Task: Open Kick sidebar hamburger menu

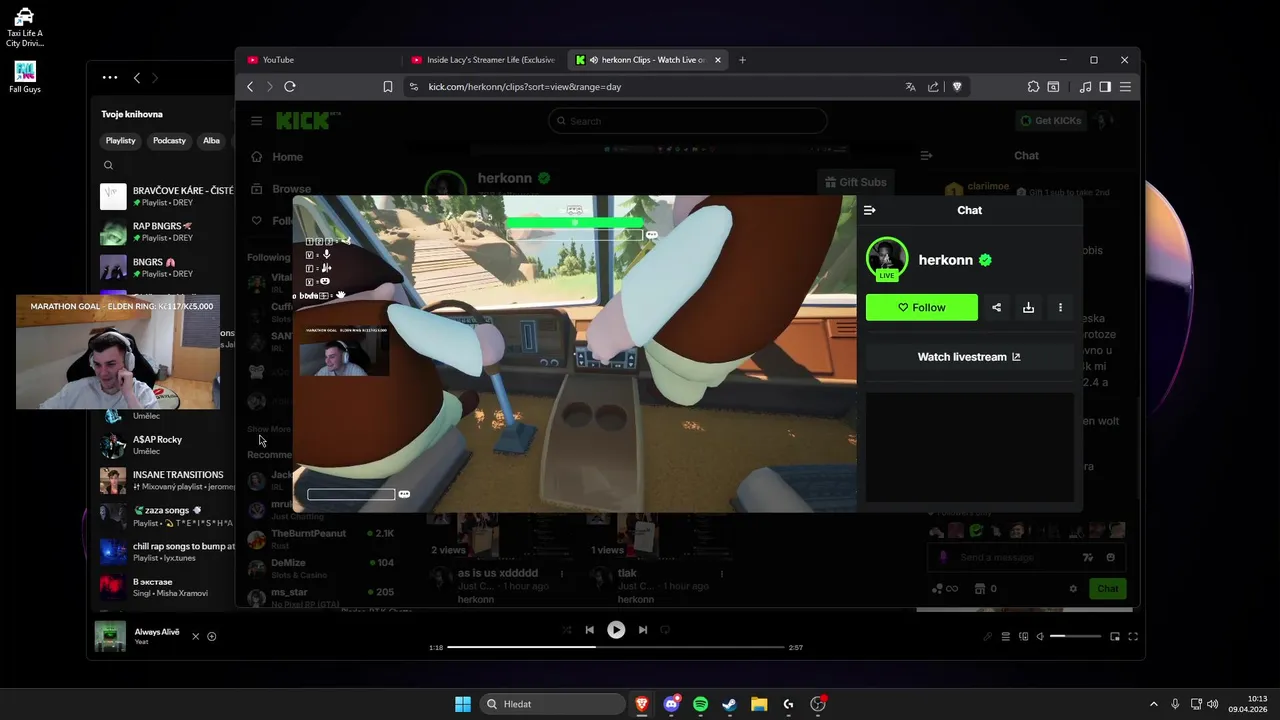Action: click(x=256, y=121)
